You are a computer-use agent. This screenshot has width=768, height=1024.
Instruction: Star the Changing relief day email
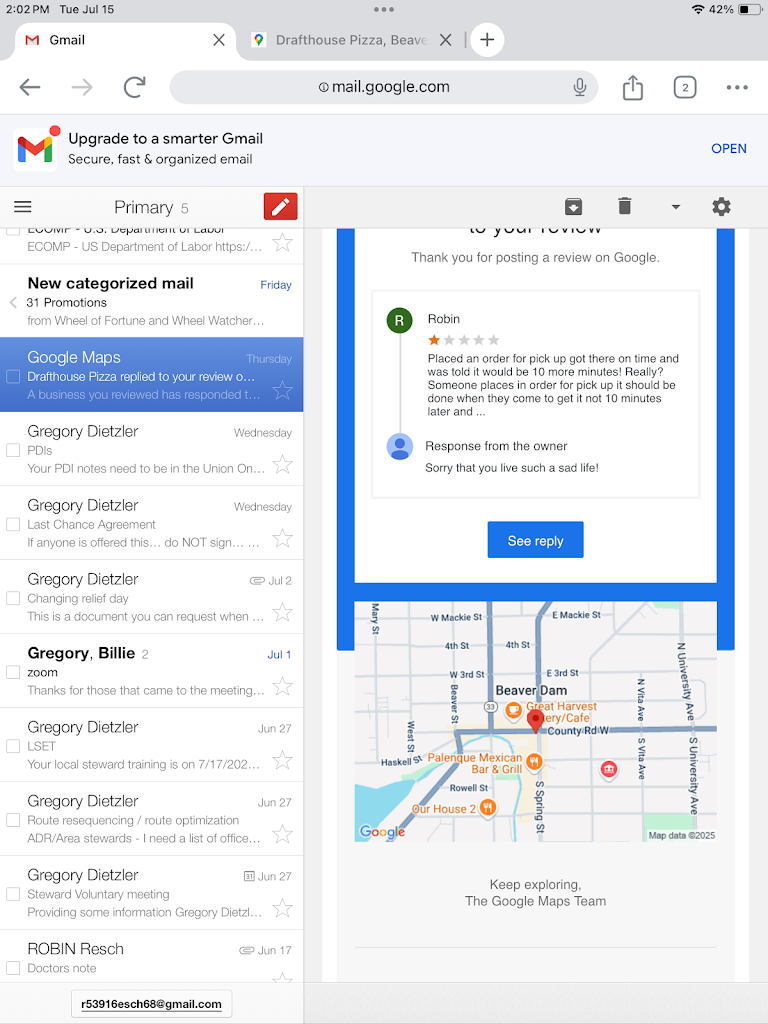(x=282, y=612)
